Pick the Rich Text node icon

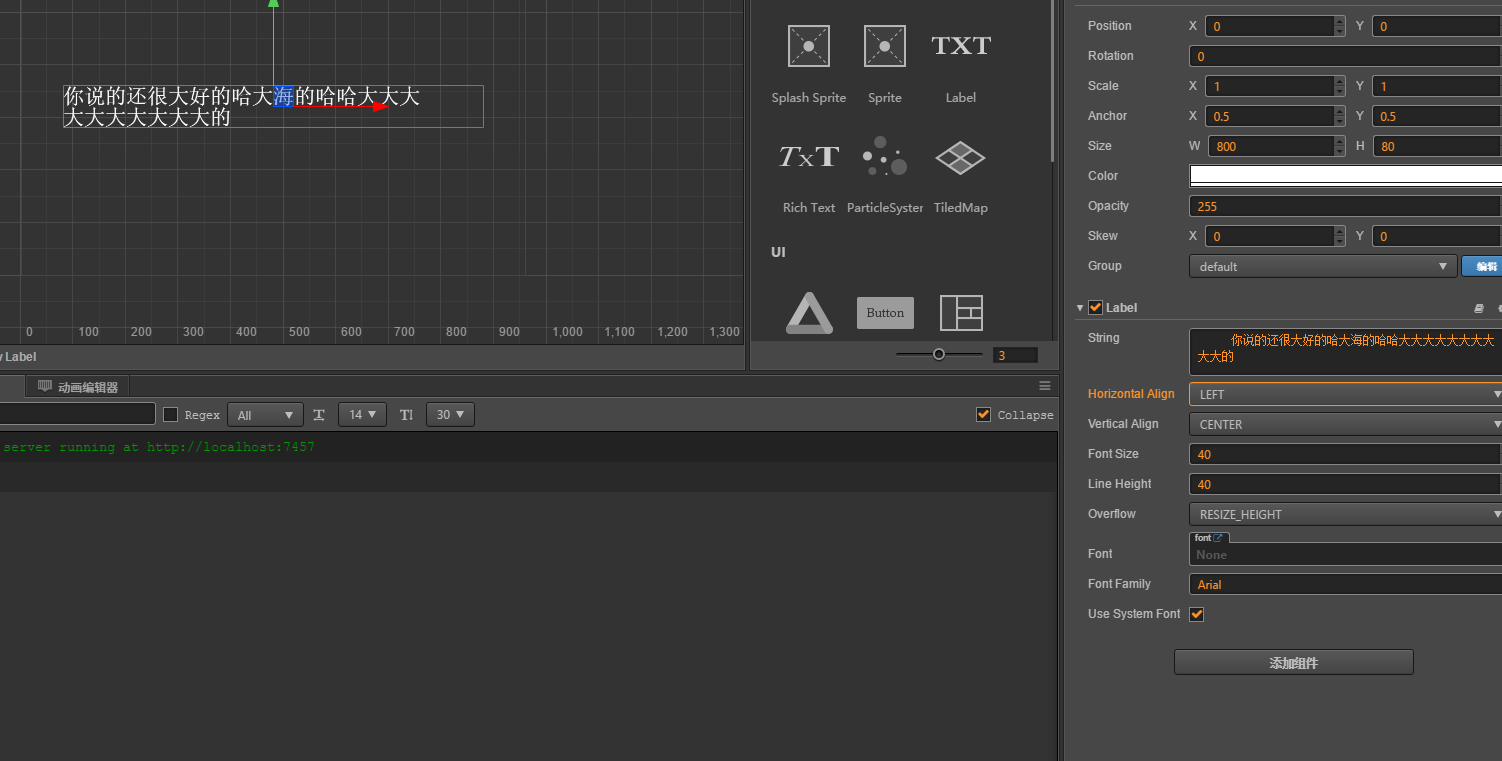[x=808, y=157]
